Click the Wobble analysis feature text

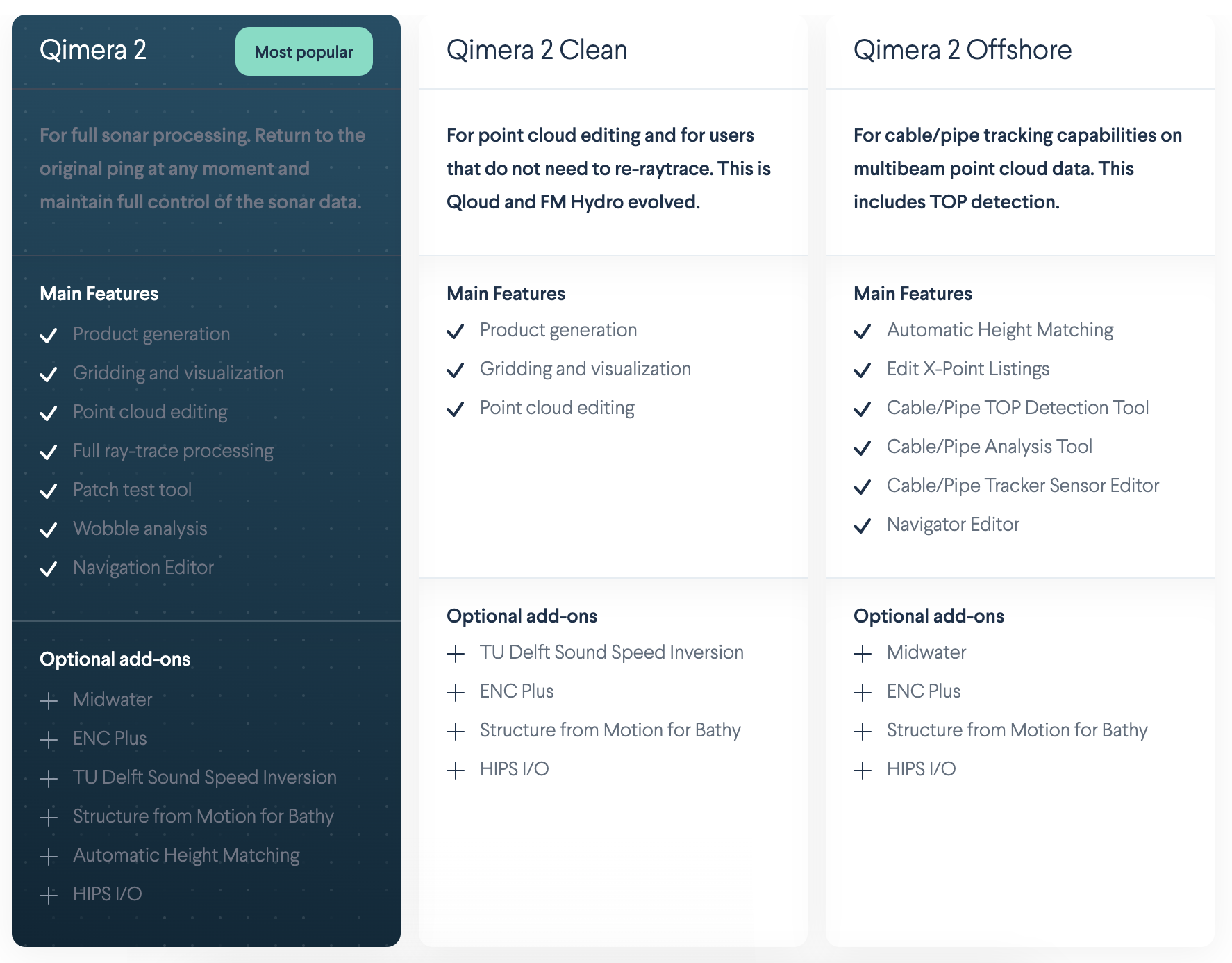pyautogui.click(x=140, y=529)
